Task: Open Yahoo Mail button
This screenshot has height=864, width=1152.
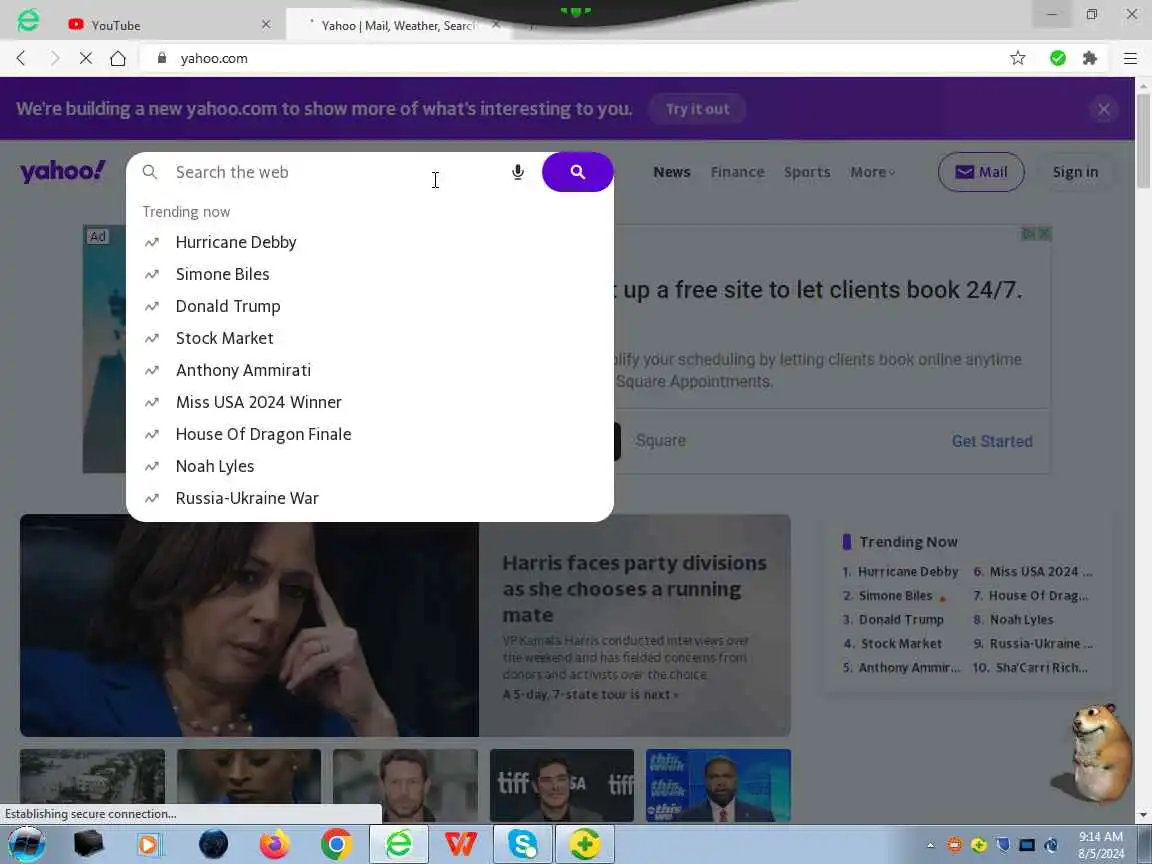Action: click(x=981, y=172)
